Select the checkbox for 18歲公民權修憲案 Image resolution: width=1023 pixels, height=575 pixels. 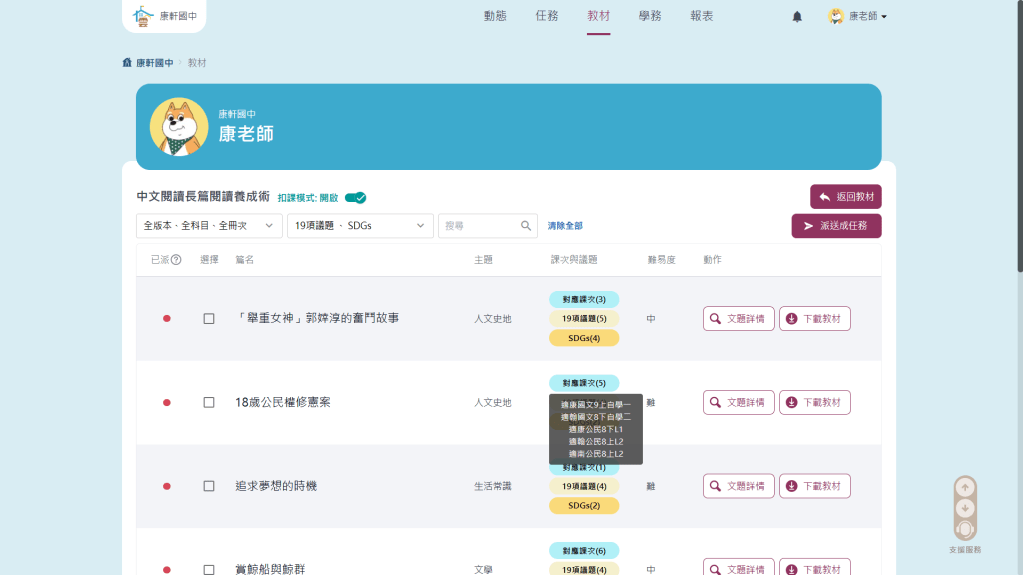pos(209,403)
